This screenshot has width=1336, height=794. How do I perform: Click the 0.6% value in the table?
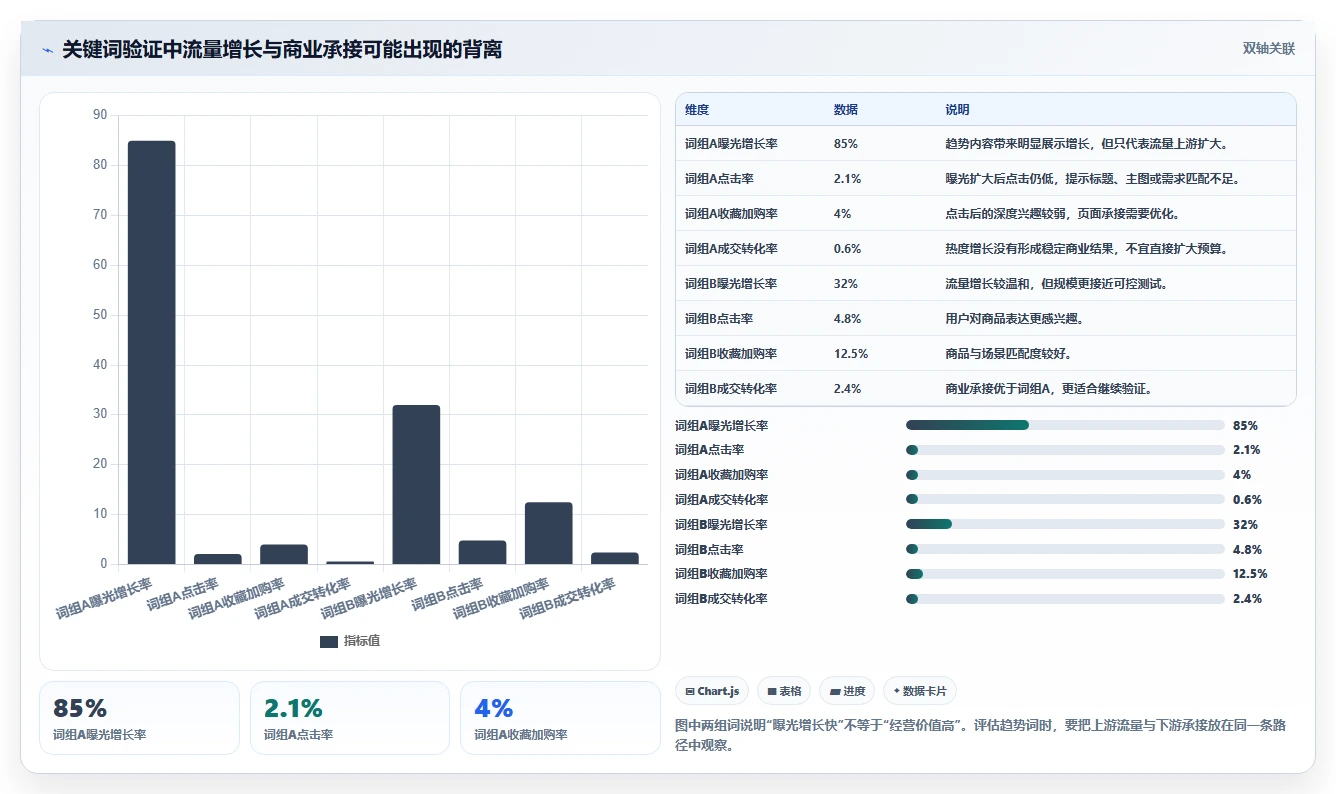click(847, 249)
